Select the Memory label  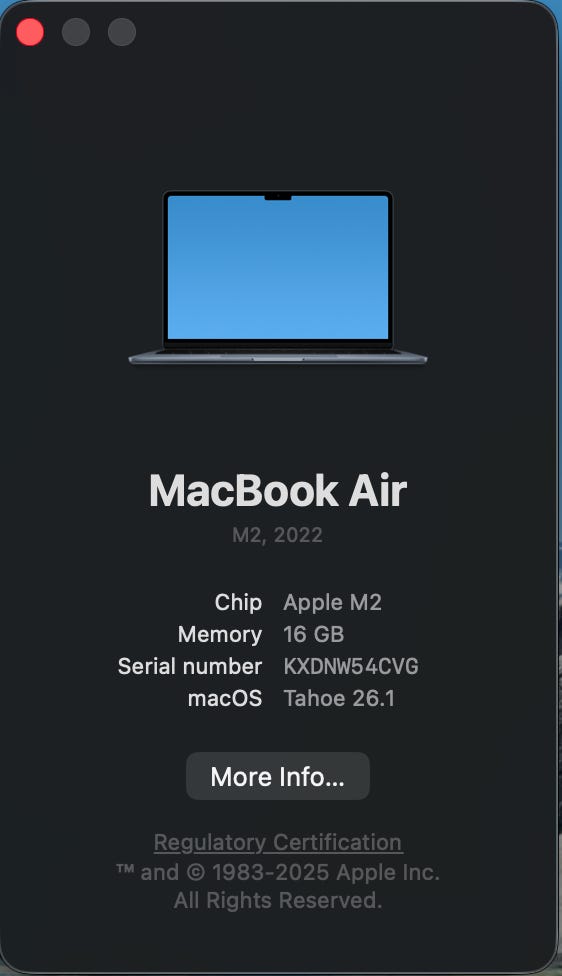pos(220,634)
